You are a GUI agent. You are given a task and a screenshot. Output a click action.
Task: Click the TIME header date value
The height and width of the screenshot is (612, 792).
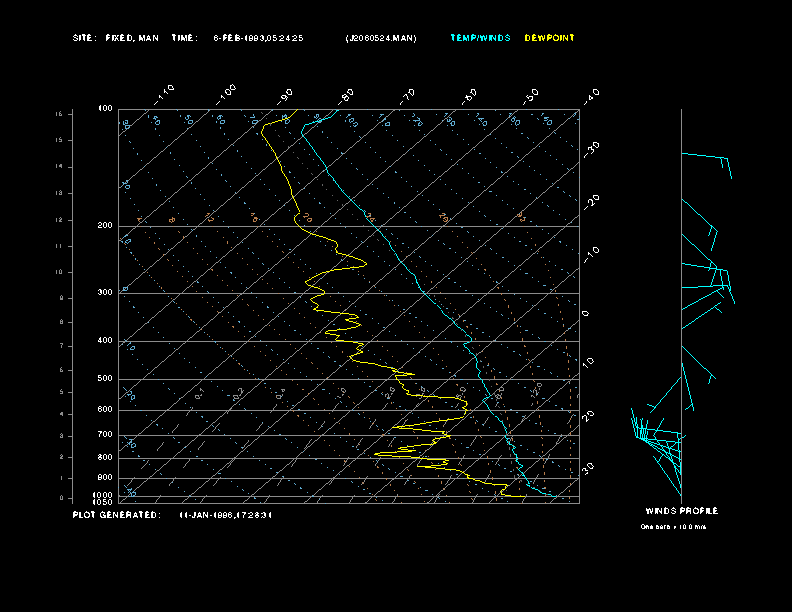(x=259, y=38)
